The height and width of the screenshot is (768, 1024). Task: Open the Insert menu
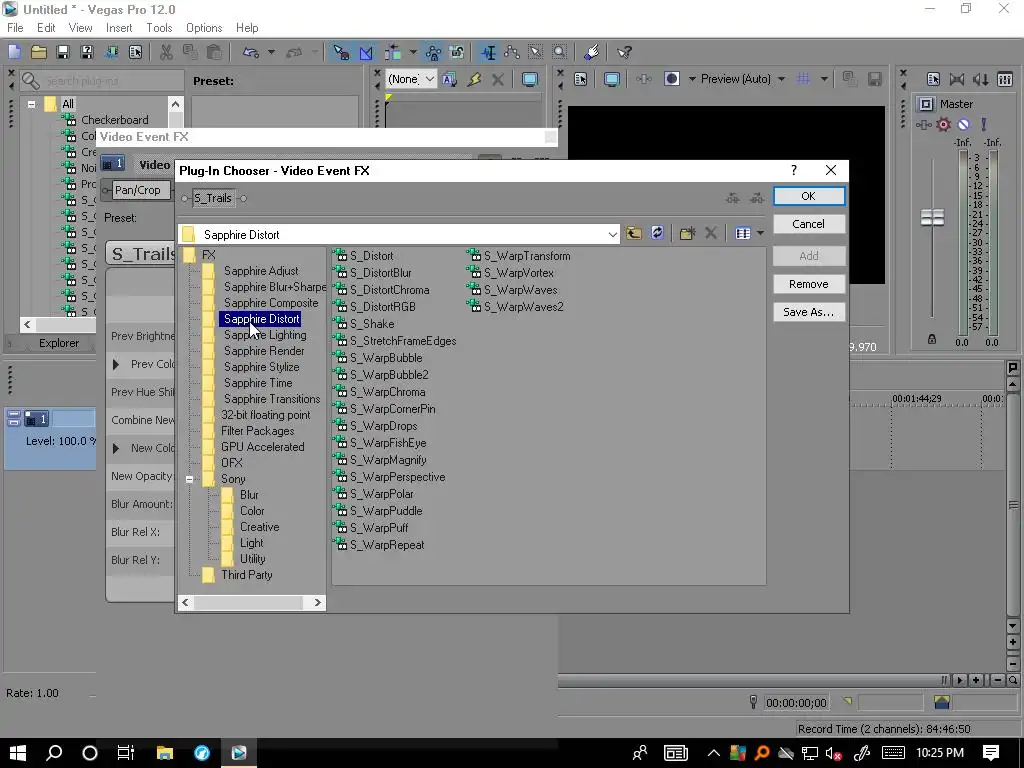pyautogui.click(x=119, y=27)
